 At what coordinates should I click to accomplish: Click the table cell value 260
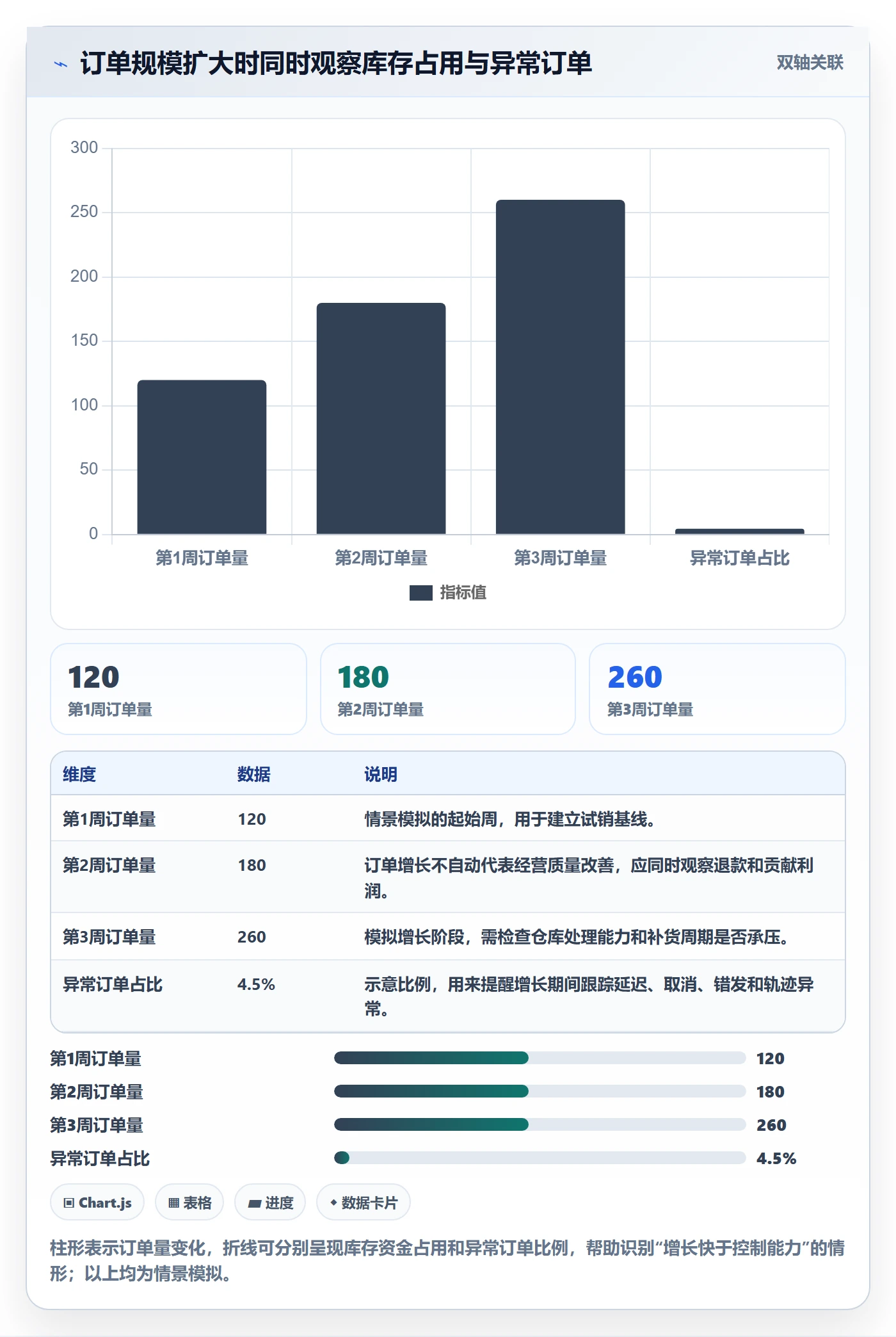[252, 937]
